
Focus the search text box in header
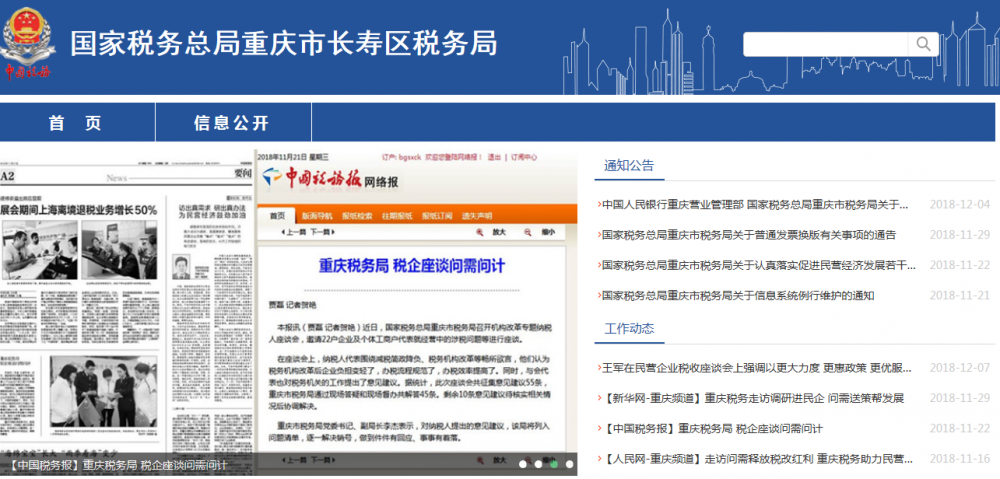pos(825,44)
